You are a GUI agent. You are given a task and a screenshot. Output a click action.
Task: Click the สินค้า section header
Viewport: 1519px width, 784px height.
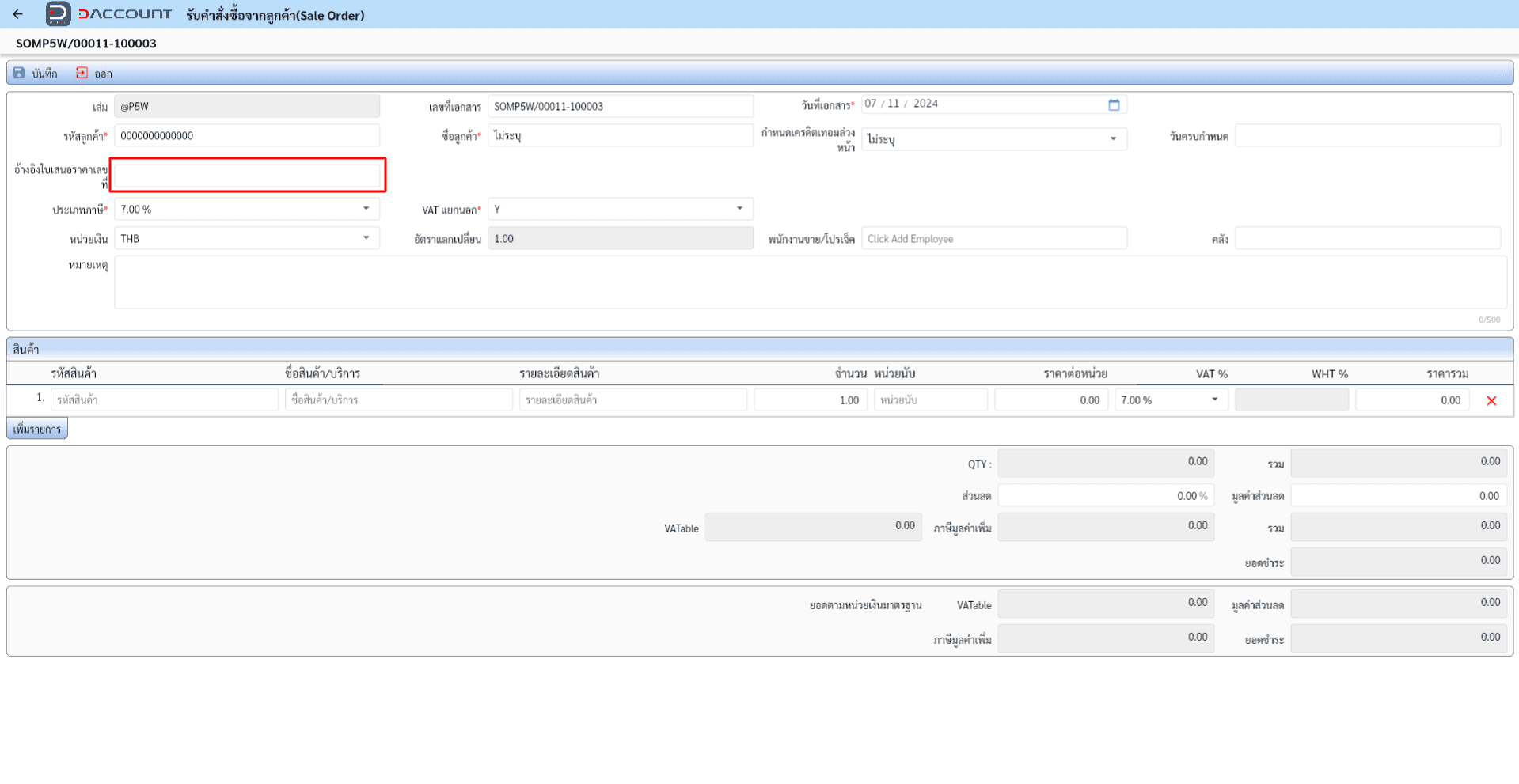pos(760,349)
